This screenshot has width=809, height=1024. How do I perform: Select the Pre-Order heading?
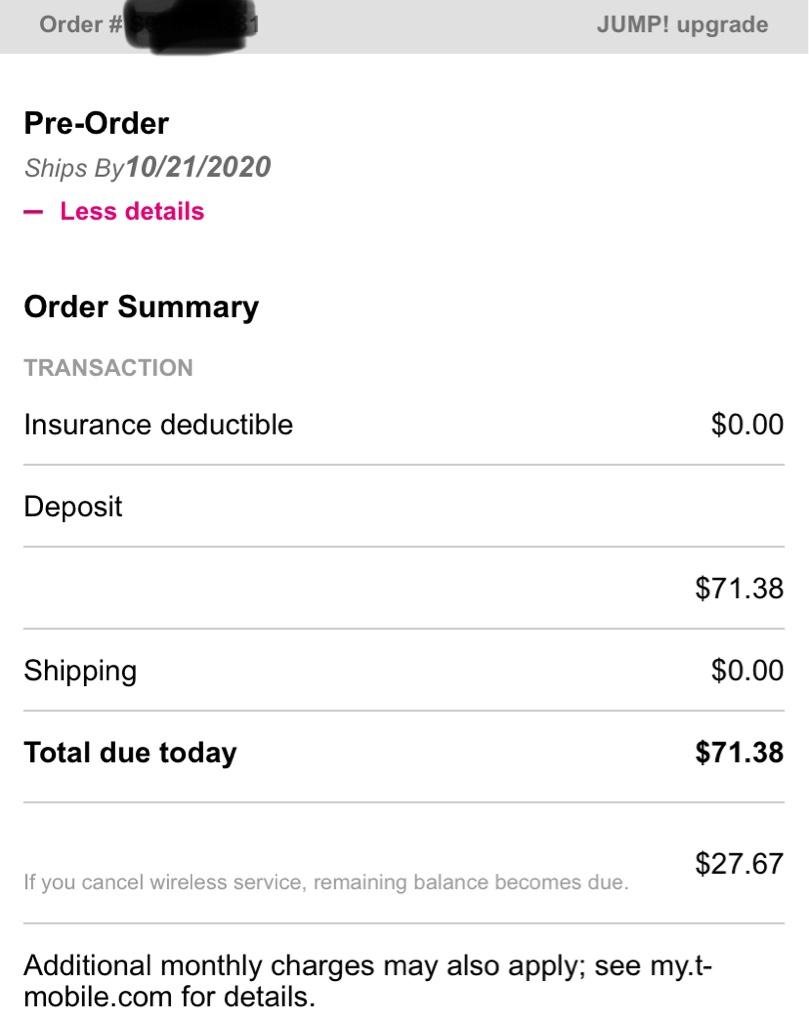point(96,123)
